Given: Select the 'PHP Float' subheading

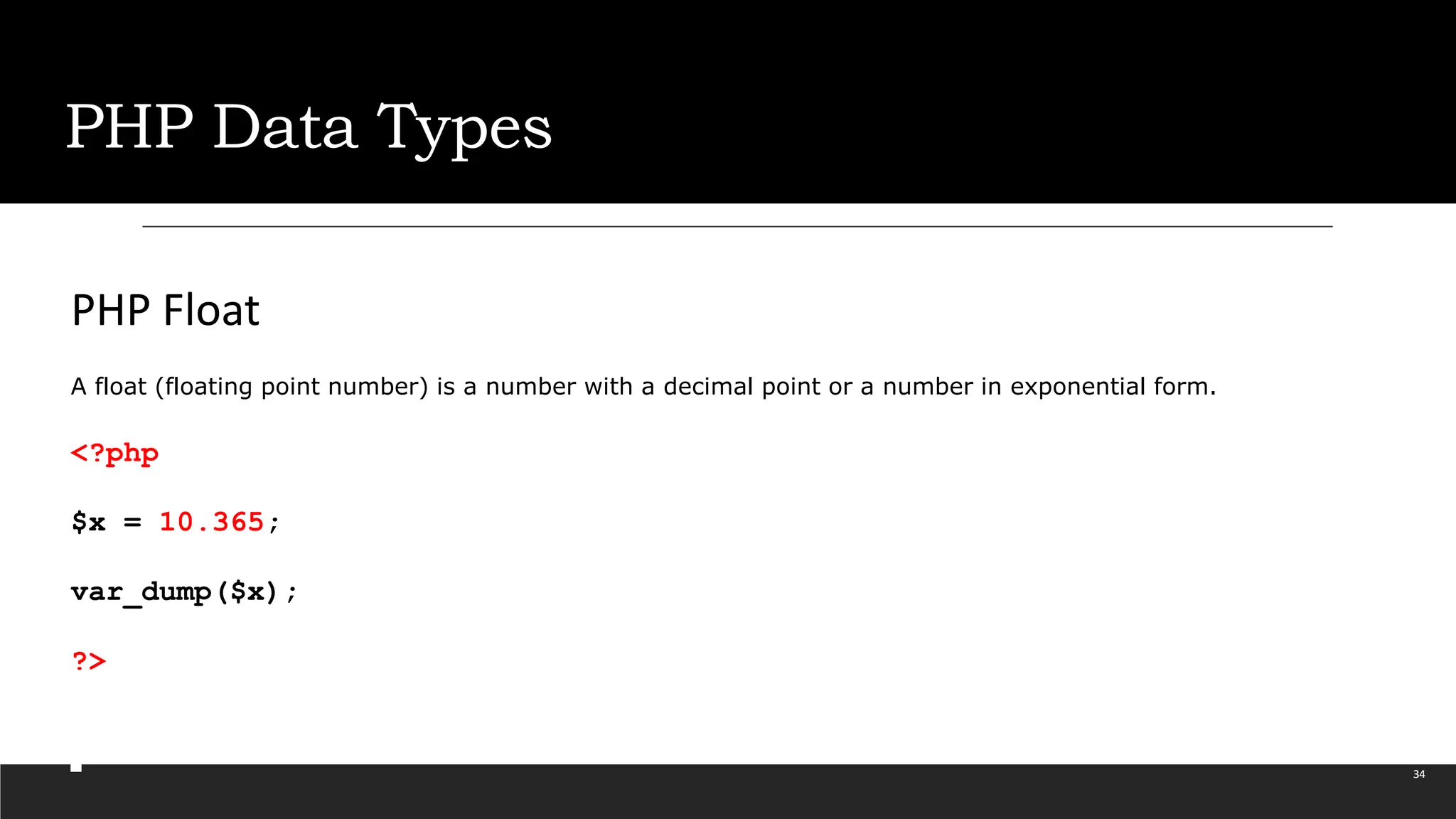Looking at the screenshot, I should click(166, 310).
